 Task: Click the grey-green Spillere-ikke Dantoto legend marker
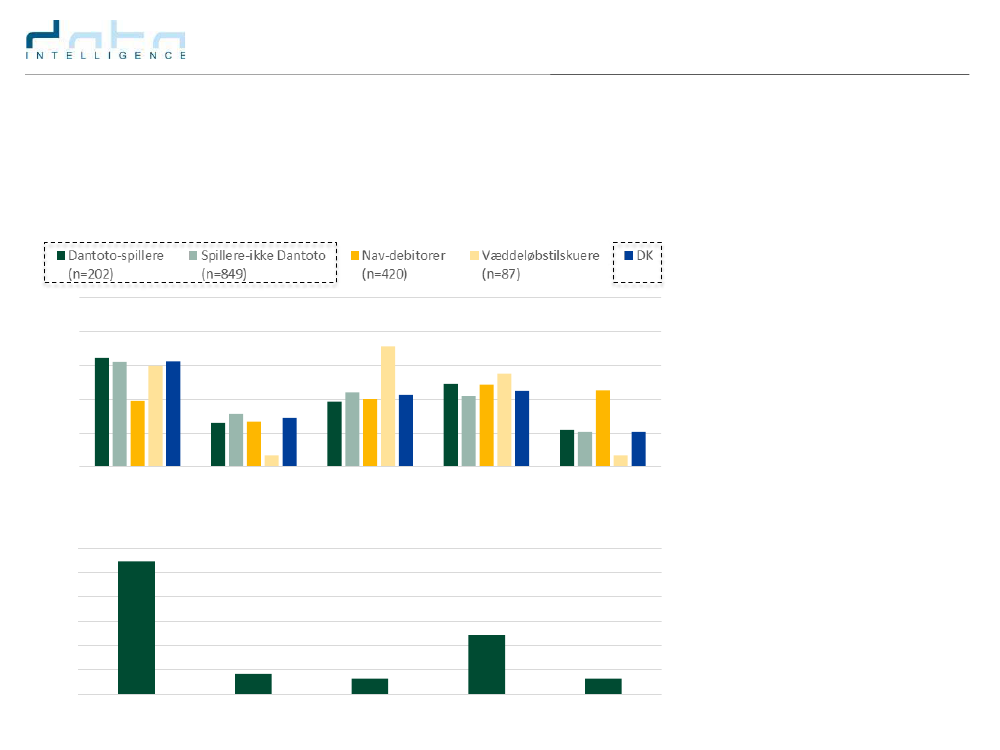(x=193, y=256)
